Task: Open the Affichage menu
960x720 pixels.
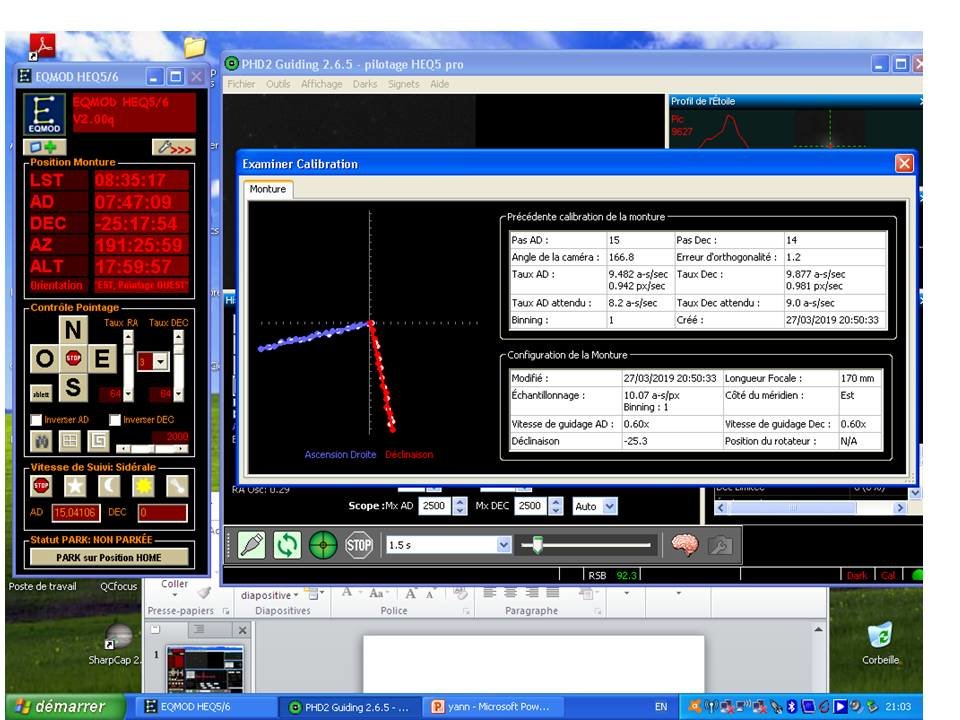Action: coord(321,84)
